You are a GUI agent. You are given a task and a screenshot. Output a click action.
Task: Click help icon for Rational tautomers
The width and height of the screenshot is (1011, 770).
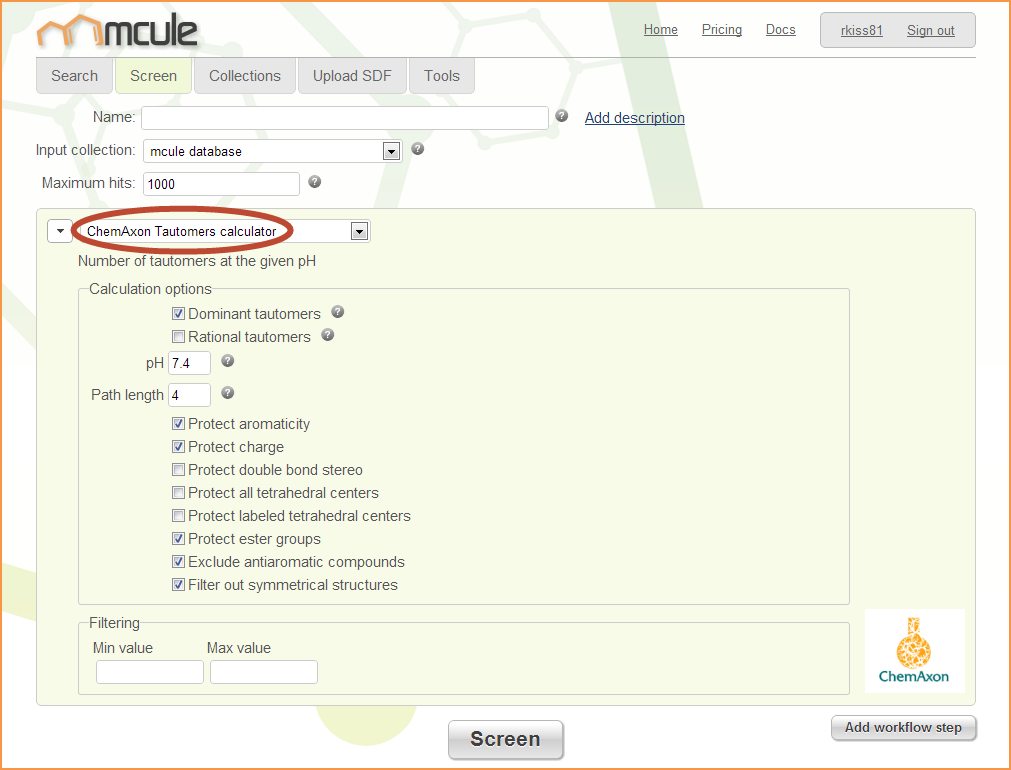(328, 335)
